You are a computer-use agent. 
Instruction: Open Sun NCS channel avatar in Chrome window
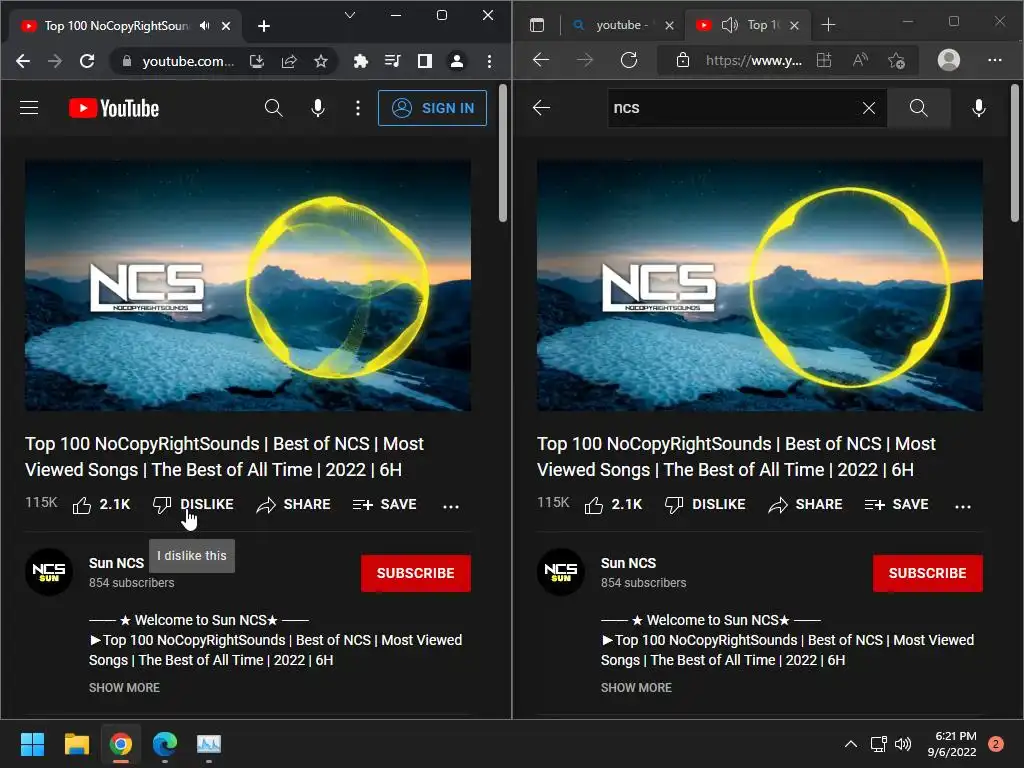[x=49, y=572]
